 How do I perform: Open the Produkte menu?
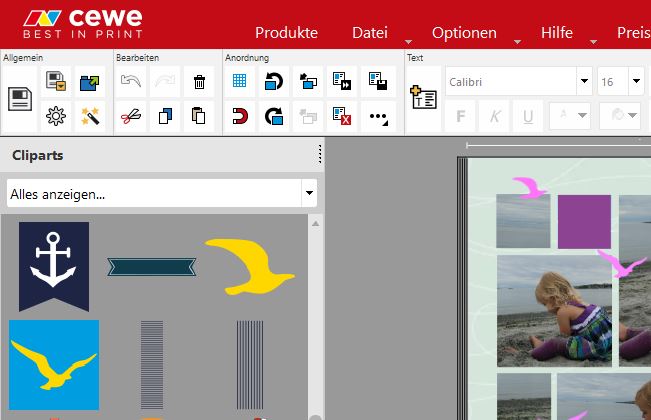[x=286, y=33]
